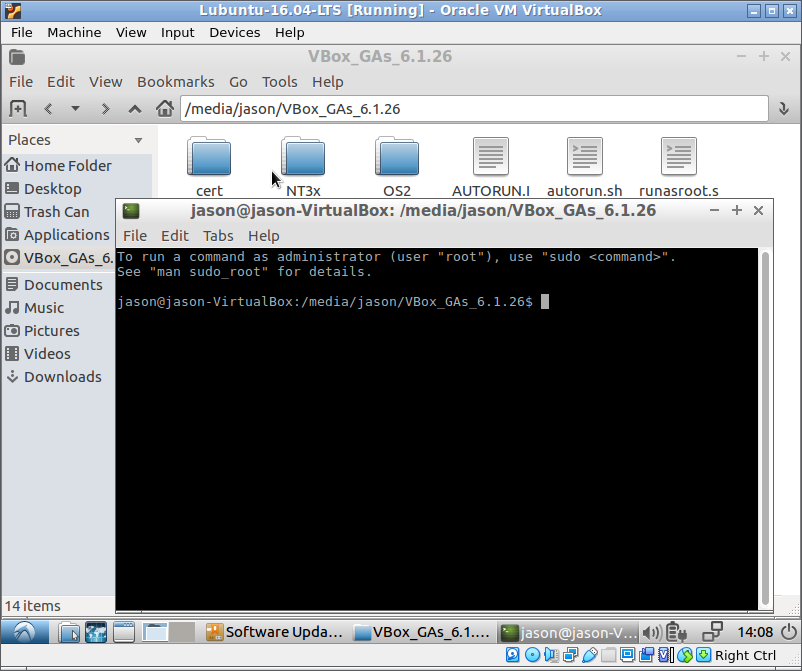Click VirtualBox hard disk activity status icon

[513, 655]
